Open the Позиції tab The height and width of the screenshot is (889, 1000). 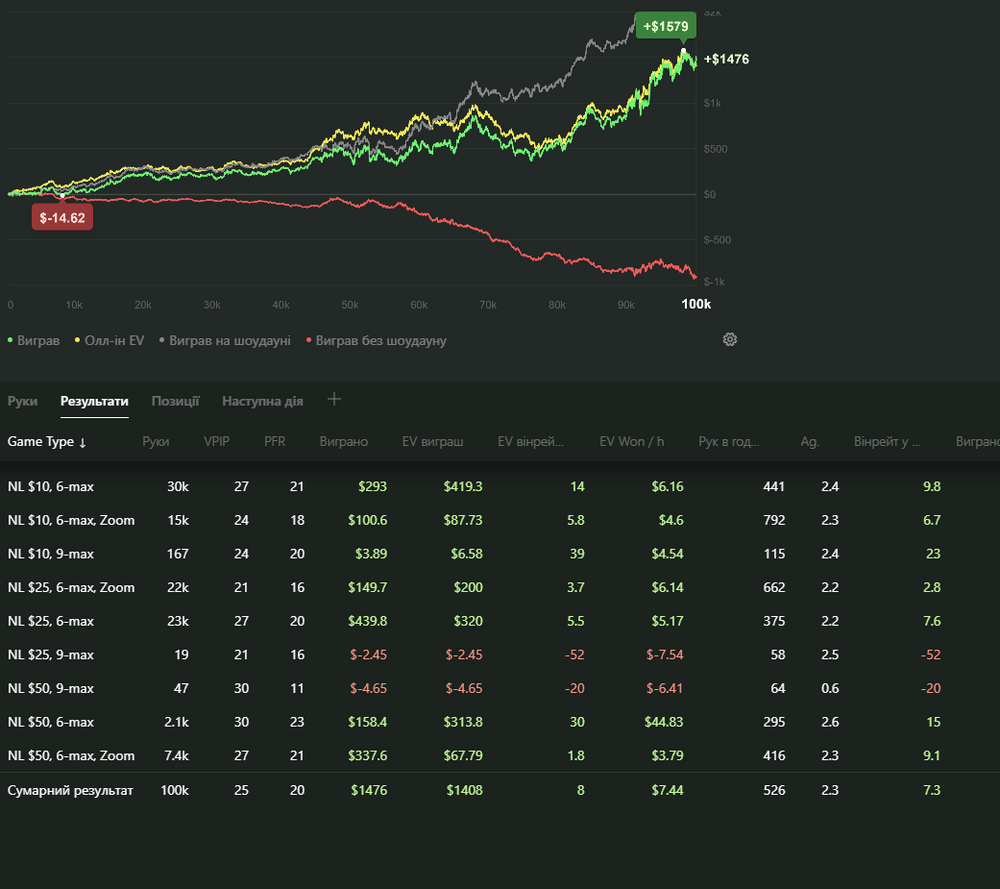point(175,401)
